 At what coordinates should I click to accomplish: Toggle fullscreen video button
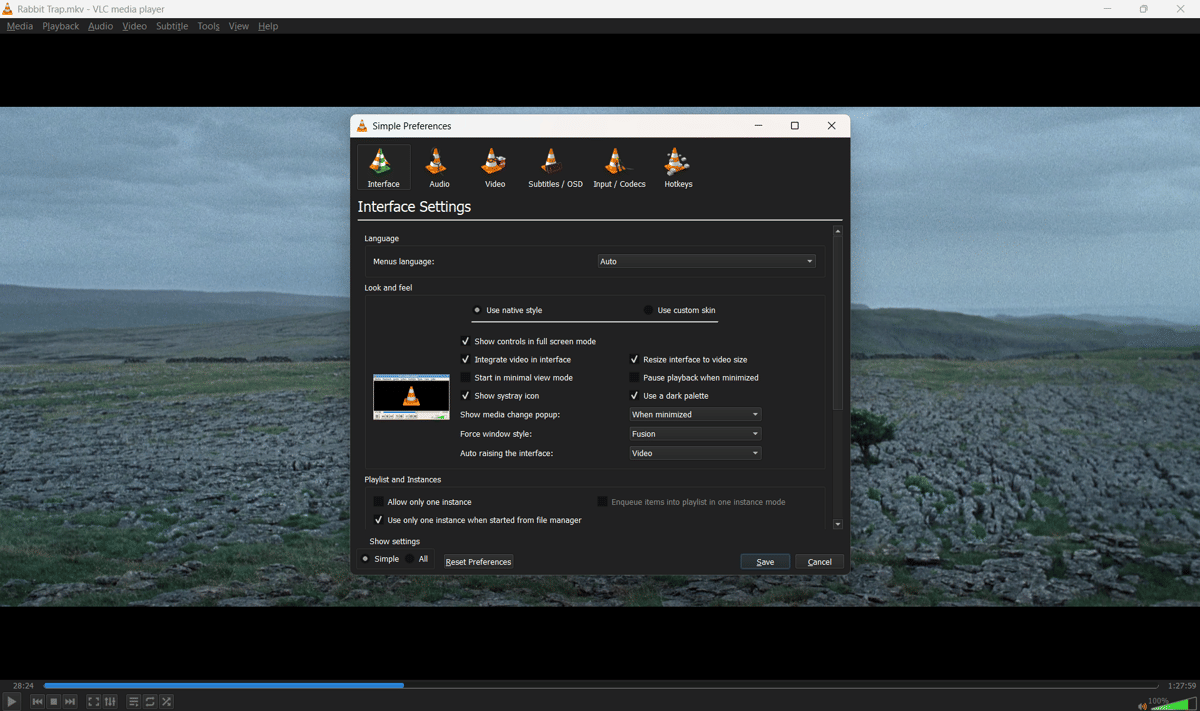pos(94,701)
